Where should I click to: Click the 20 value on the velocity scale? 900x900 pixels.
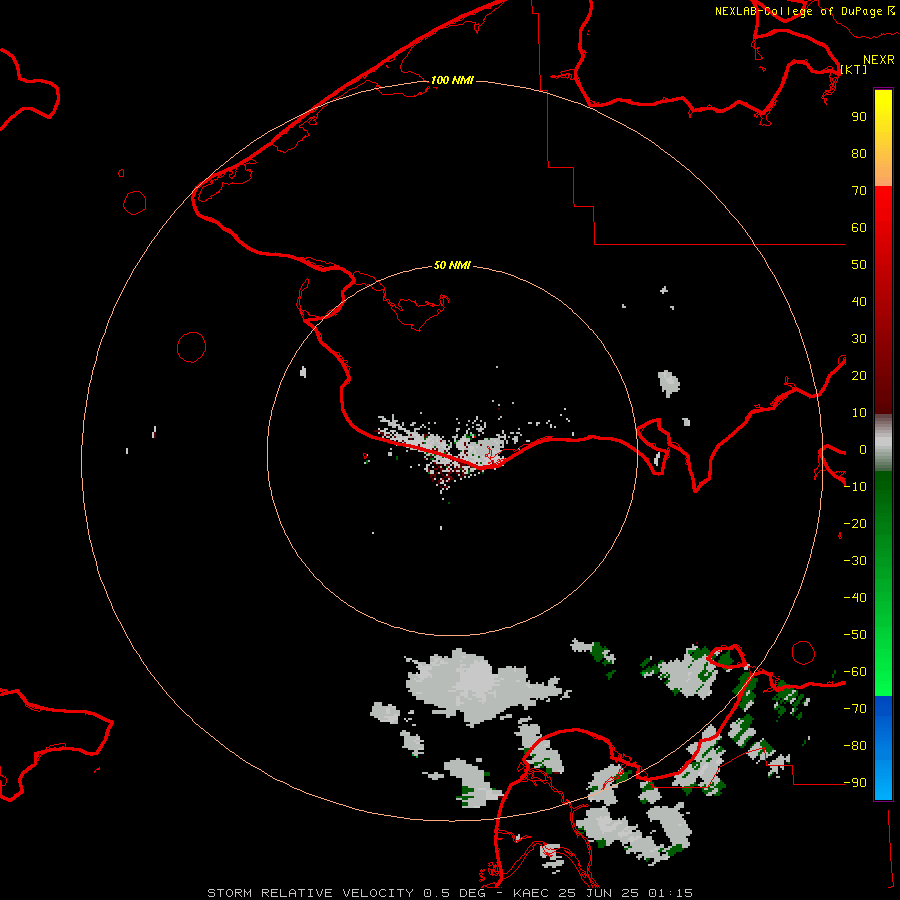tap(859, 375)
